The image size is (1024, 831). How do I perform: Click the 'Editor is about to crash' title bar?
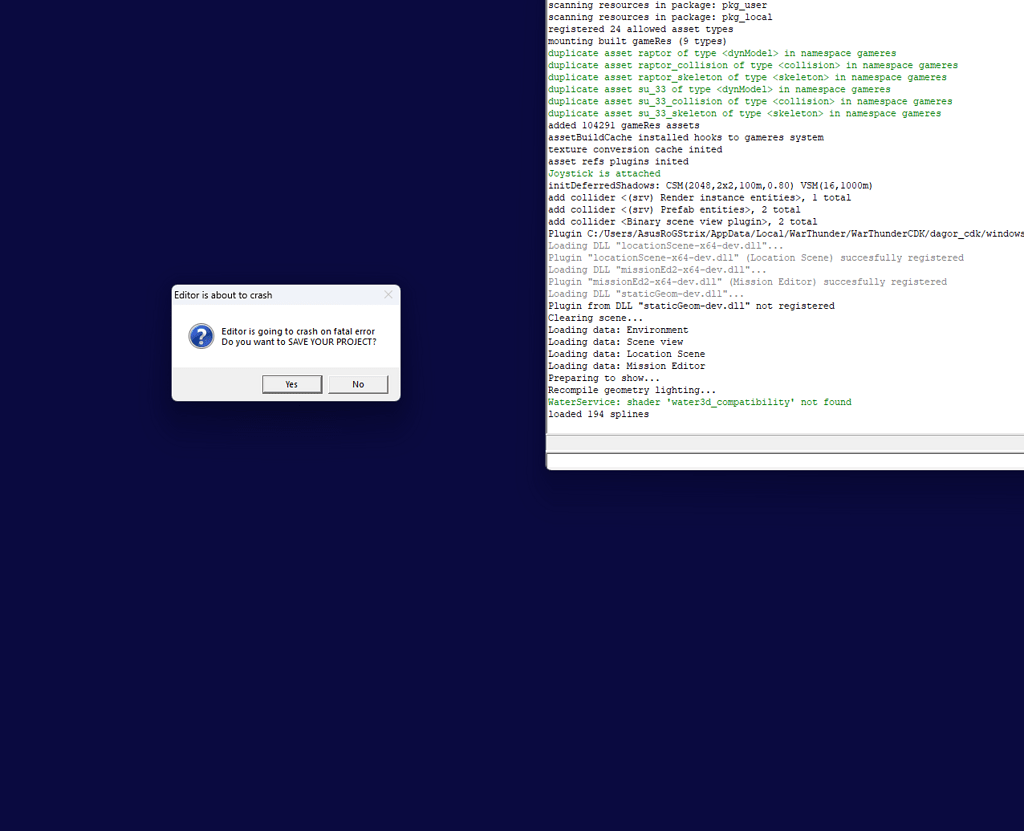tap(270, 295)
